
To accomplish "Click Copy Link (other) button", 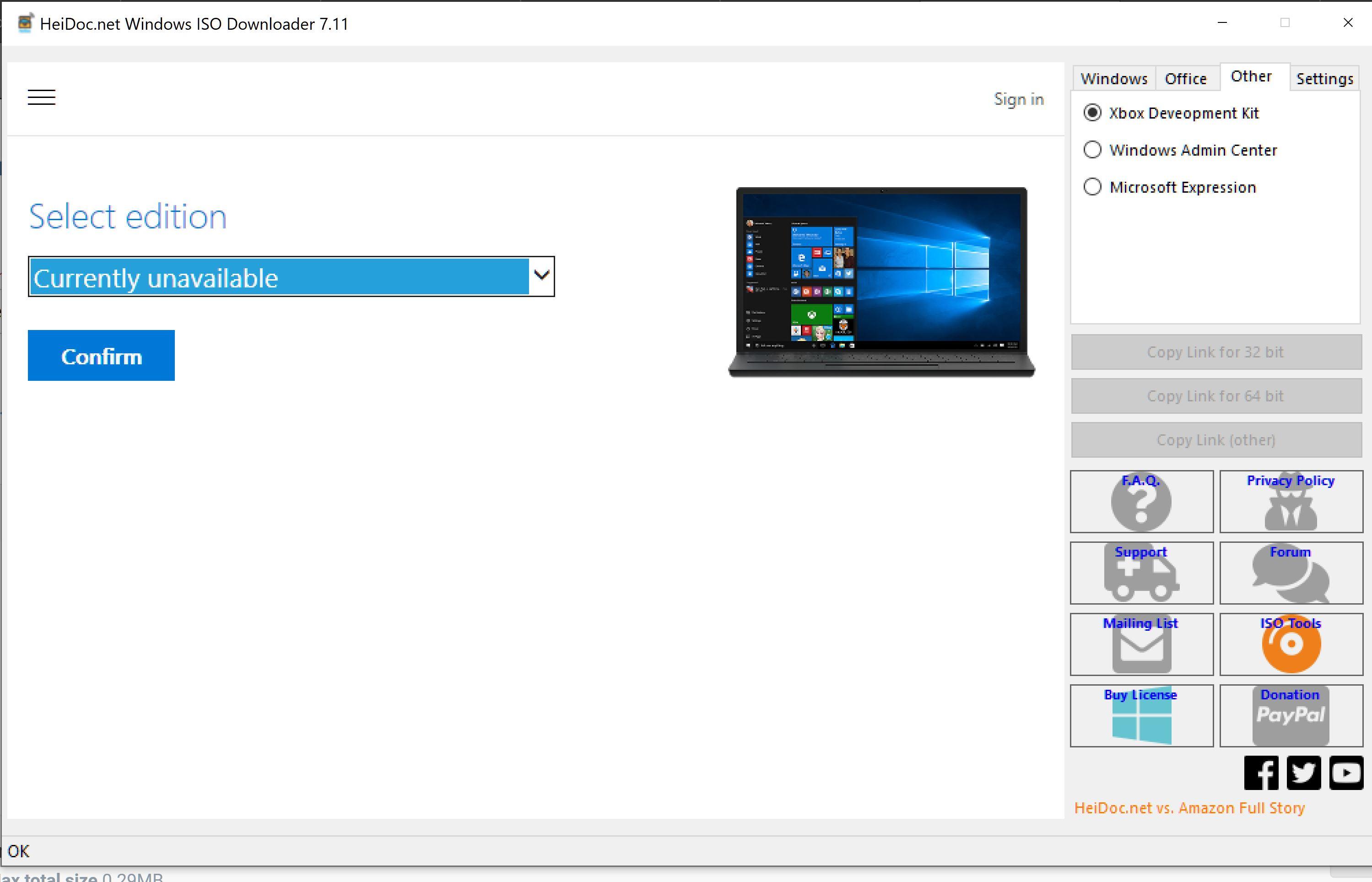I will (x=1215, y=440).
